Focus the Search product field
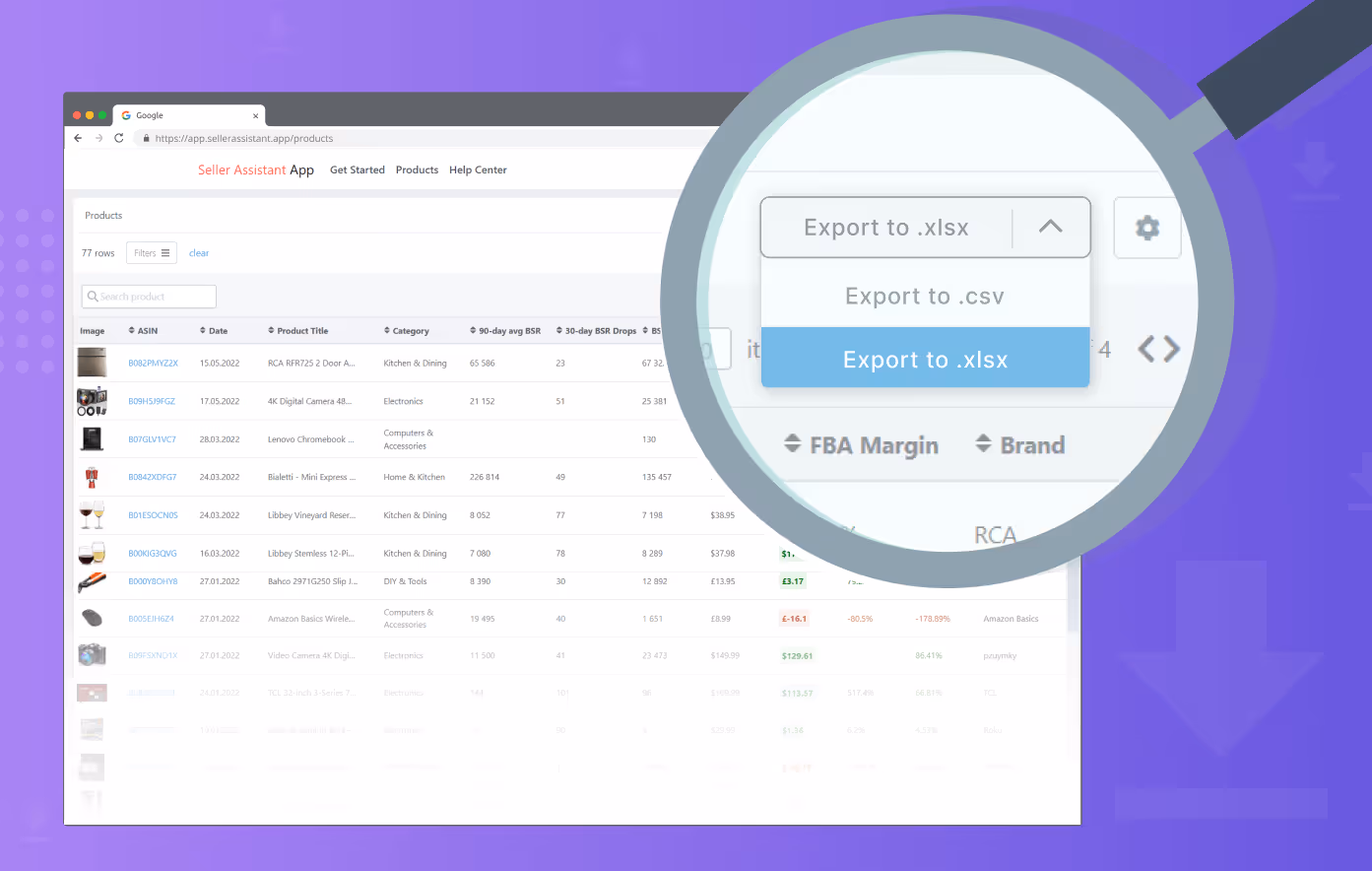The height and width of the screenshot is (871, 1372). coord(149,297)
